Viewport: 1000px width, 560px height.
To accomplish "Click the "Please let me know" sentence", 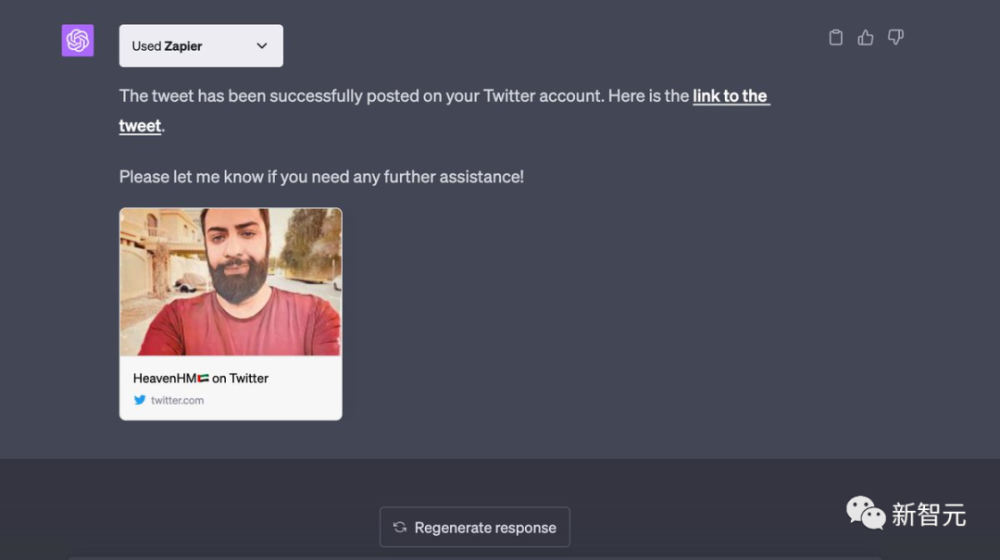I will click(x=321, y=177).
